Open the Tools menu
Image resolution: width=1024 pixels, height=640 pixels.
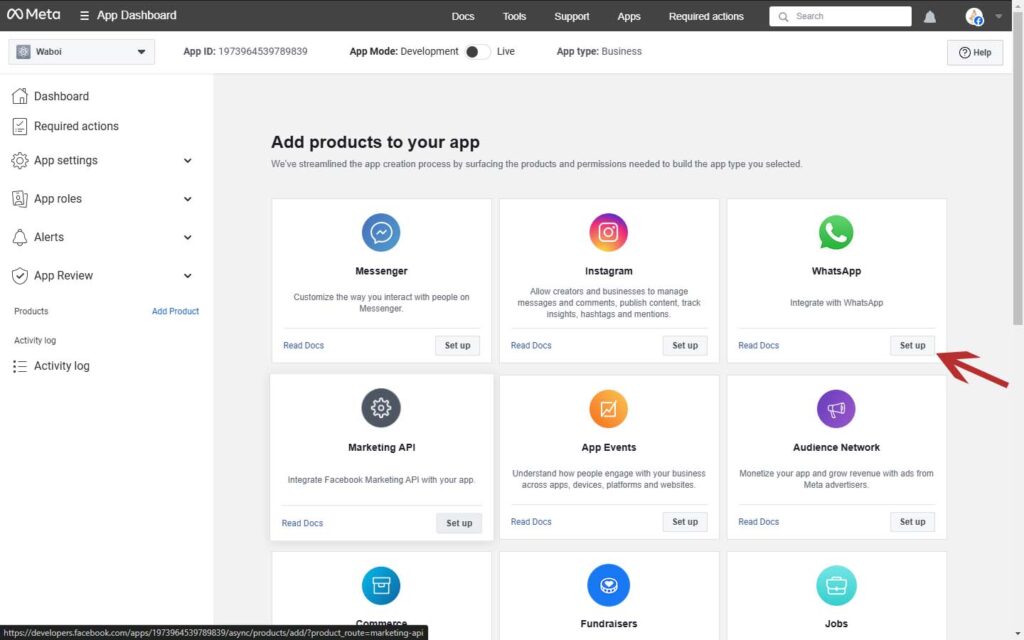tap(514, 16)
